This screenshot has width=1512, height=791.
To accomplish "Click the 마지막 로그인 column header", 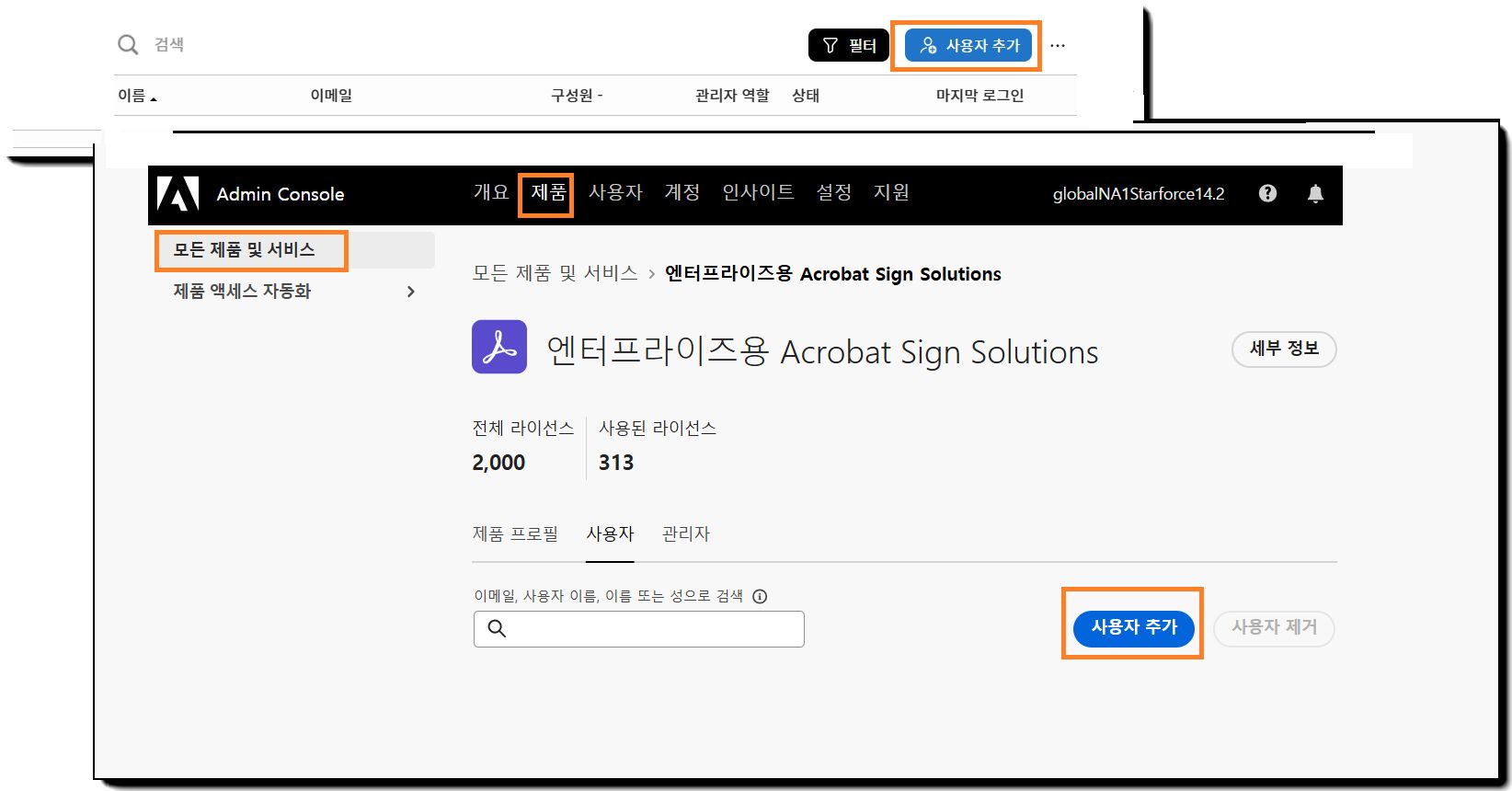I will pyautogui.click(x=979, y=96).
